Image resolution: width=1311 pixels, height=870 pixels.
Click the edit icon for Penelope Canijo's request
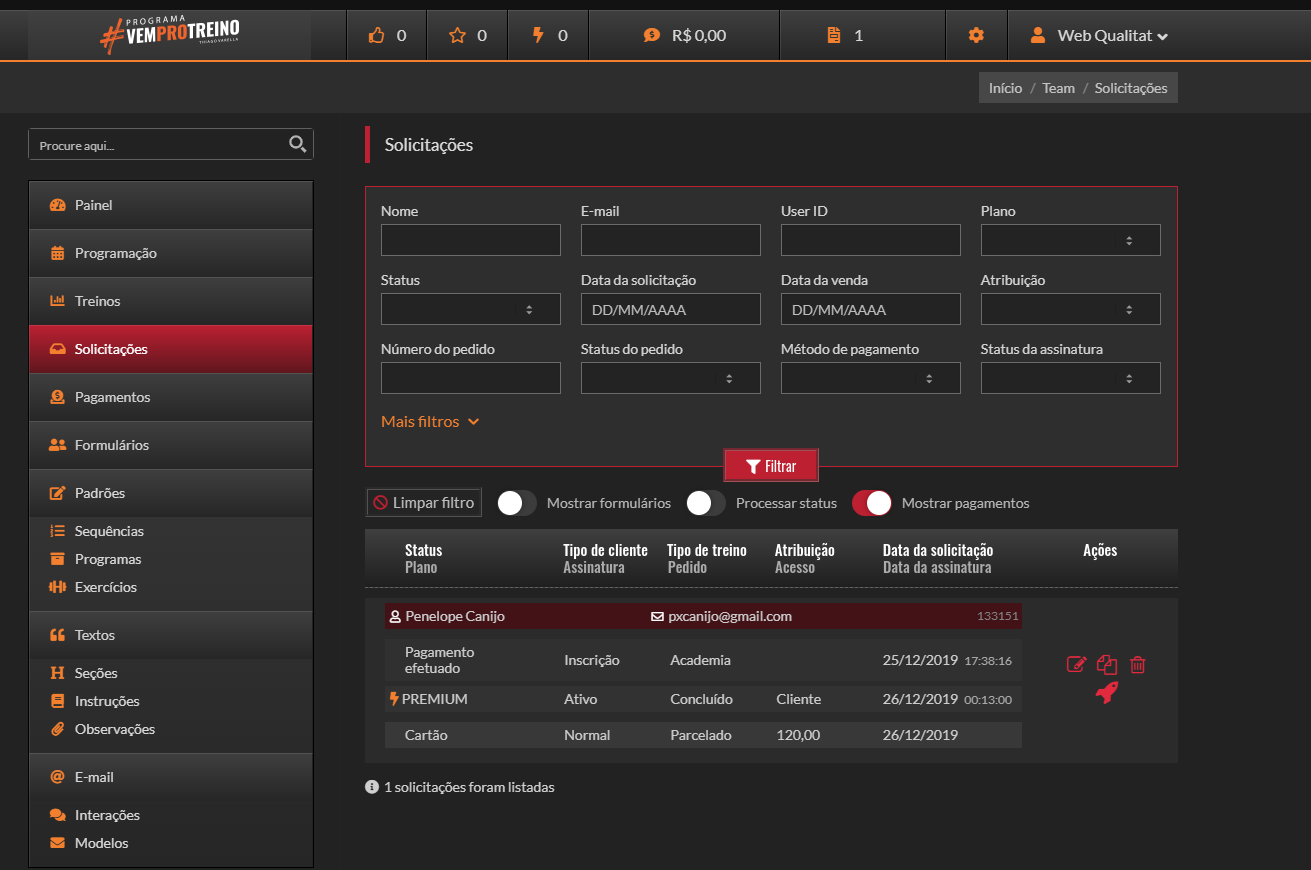click(1076, 665)
